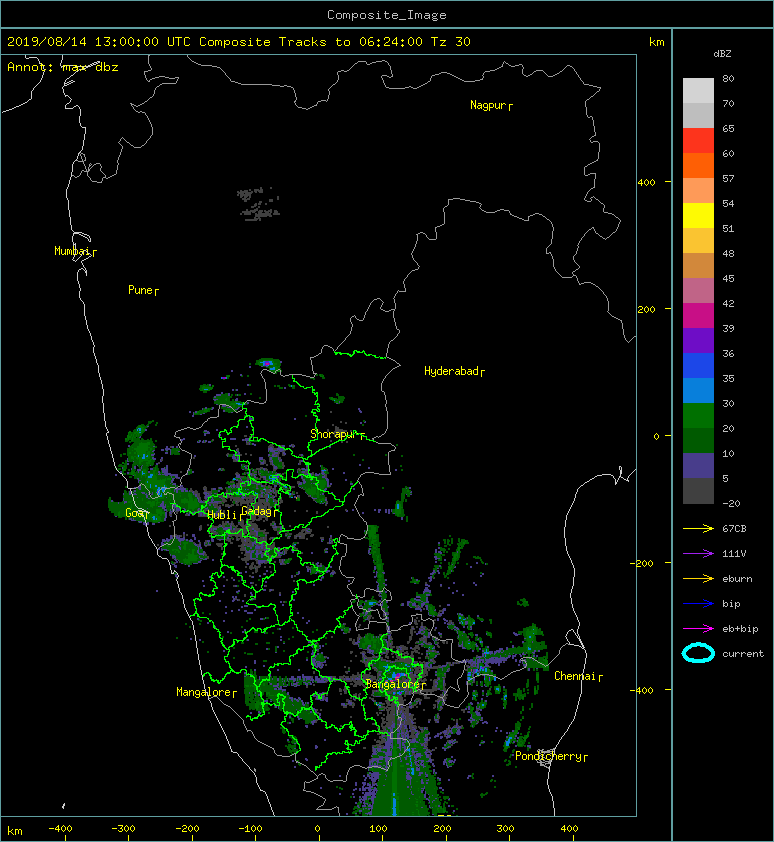Click the 'dBZ' legend heading
The width and height of the screenshot is (774, 842).
pyautogui.click(x=722, y=54)
